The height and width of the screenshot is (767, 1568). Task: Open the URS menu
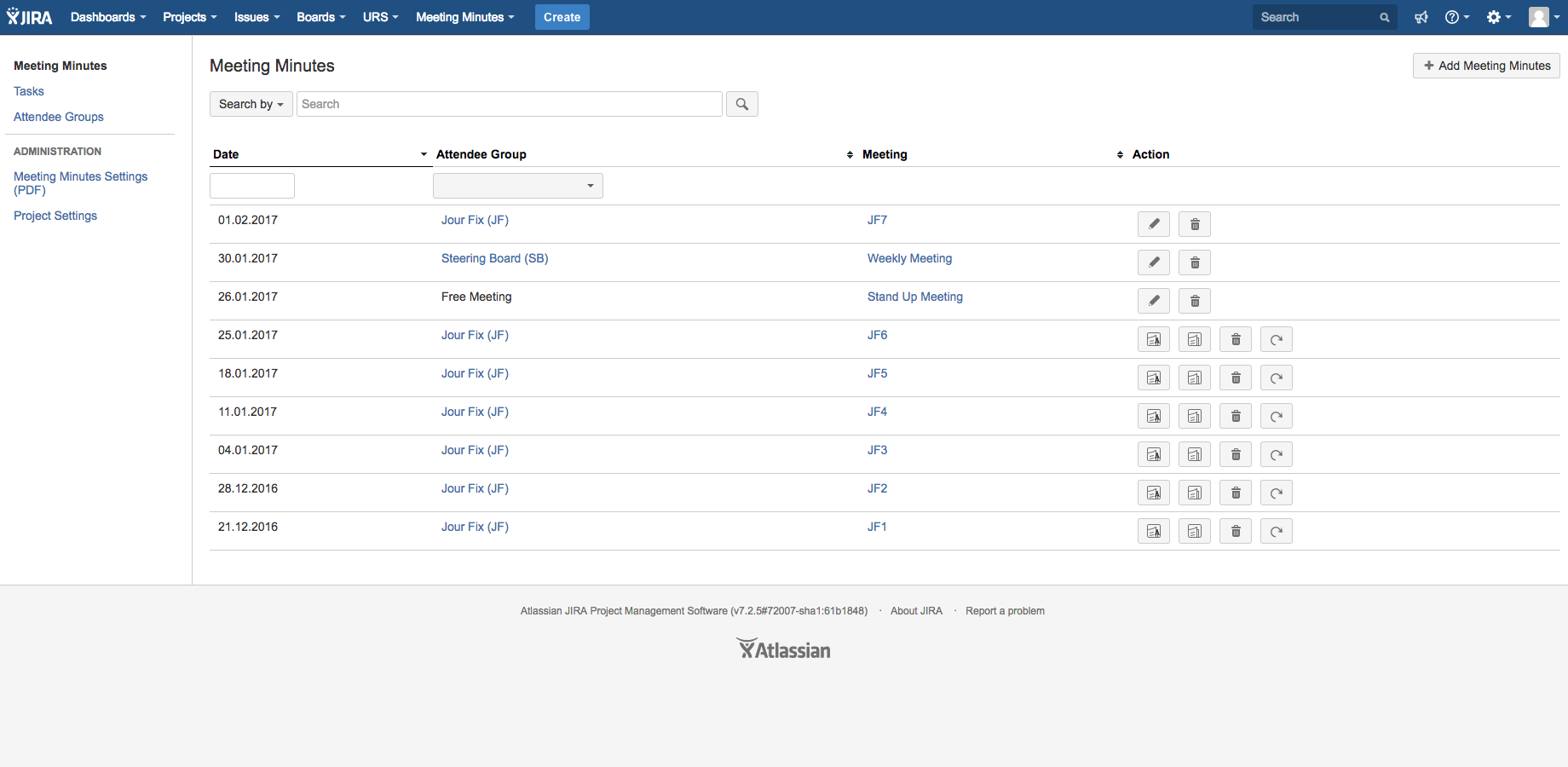pyautogui.click(x=381, y=17)
